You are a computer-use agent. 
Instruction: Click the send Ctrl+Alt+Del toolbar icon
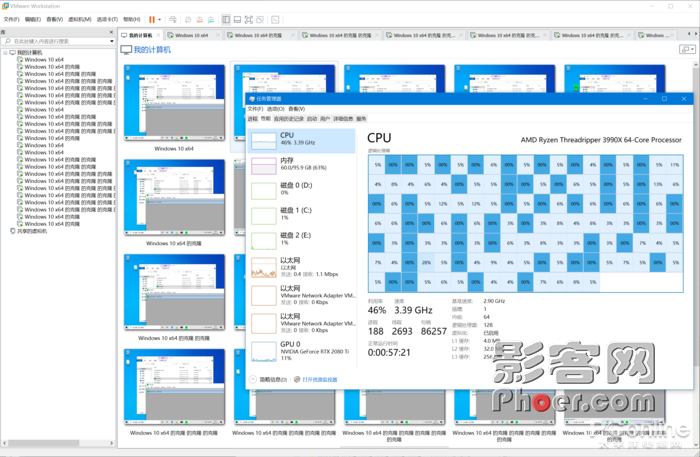[x=173, y=20]
